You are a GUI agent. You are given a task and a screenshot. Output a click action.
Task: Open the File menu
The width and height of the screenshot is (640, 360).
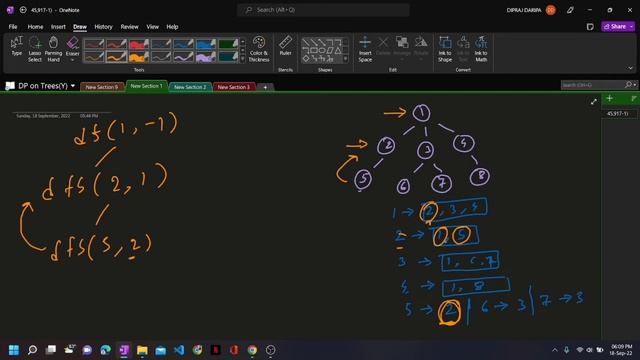click(13, 27)
